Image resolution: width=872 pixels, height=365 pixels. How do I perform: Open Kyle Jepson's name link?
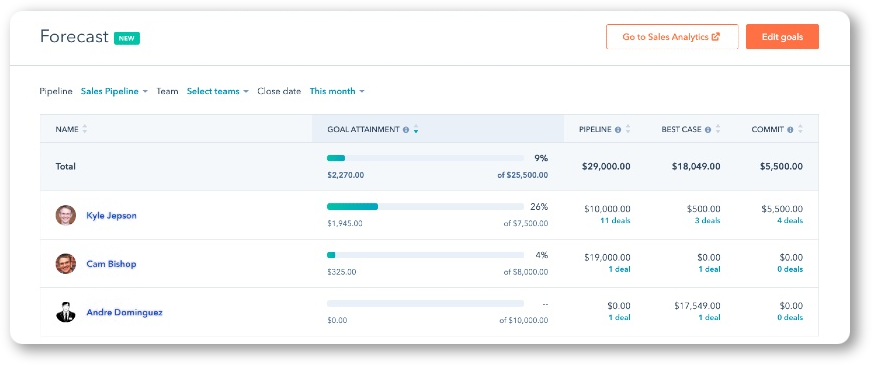pyautogui.click(x=111, y=215)
